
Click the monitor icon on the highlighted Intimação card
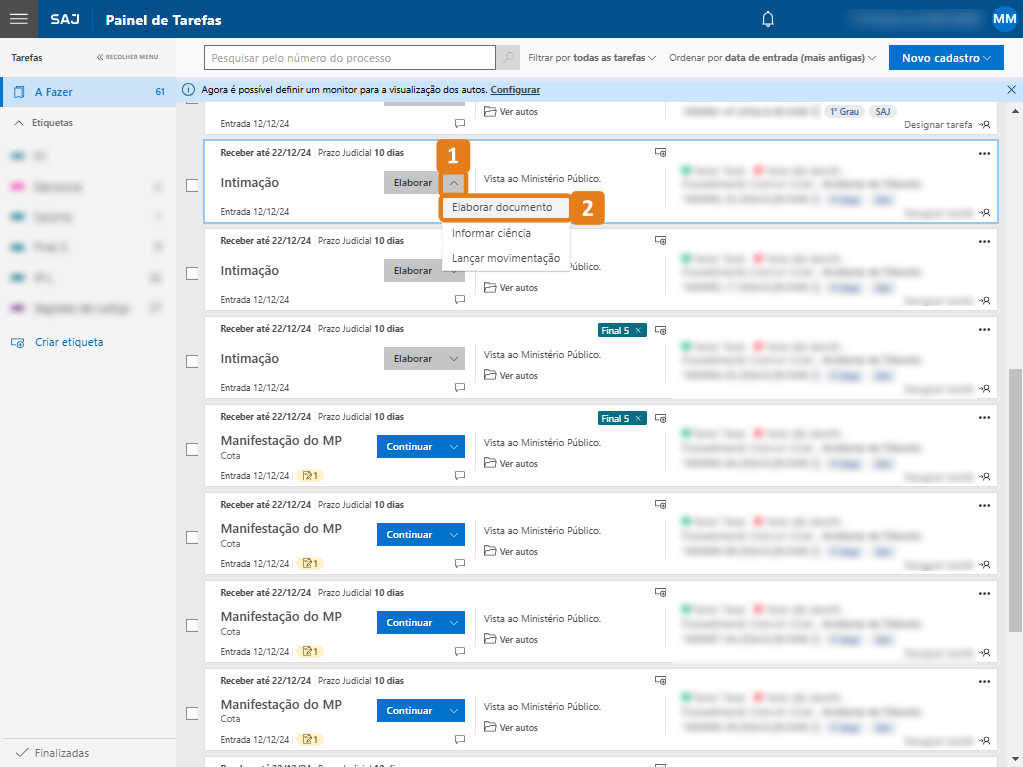click(660, 152)
